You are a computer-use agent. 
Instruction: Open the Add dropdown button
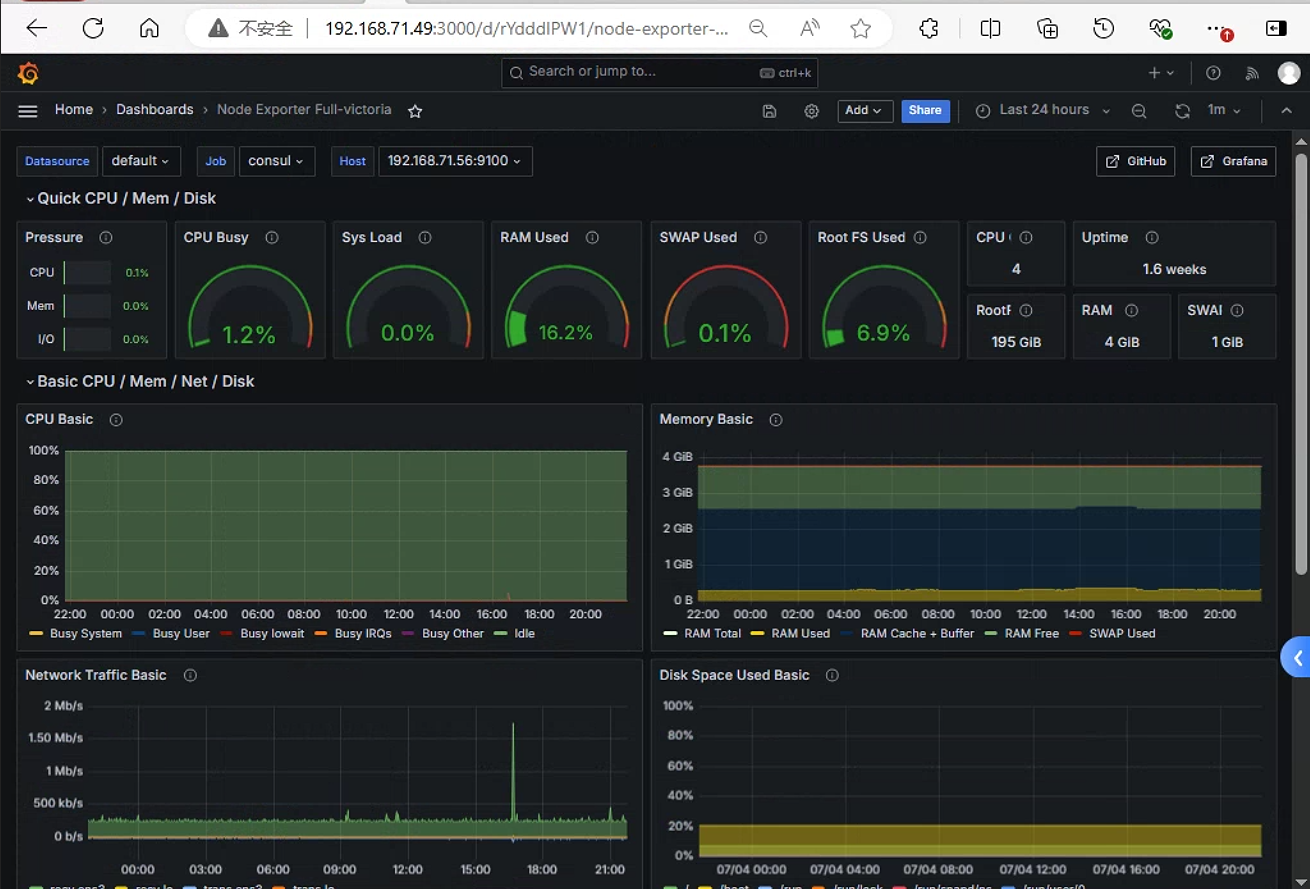point(865,111)
